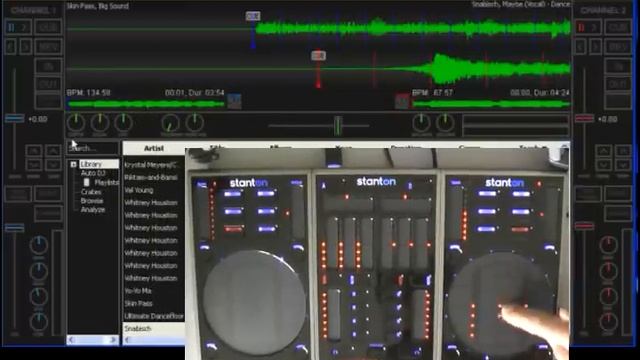640x360 pixels.
Task: Toggle Channel 2 REV reverse button
Action: pos(618,47)
